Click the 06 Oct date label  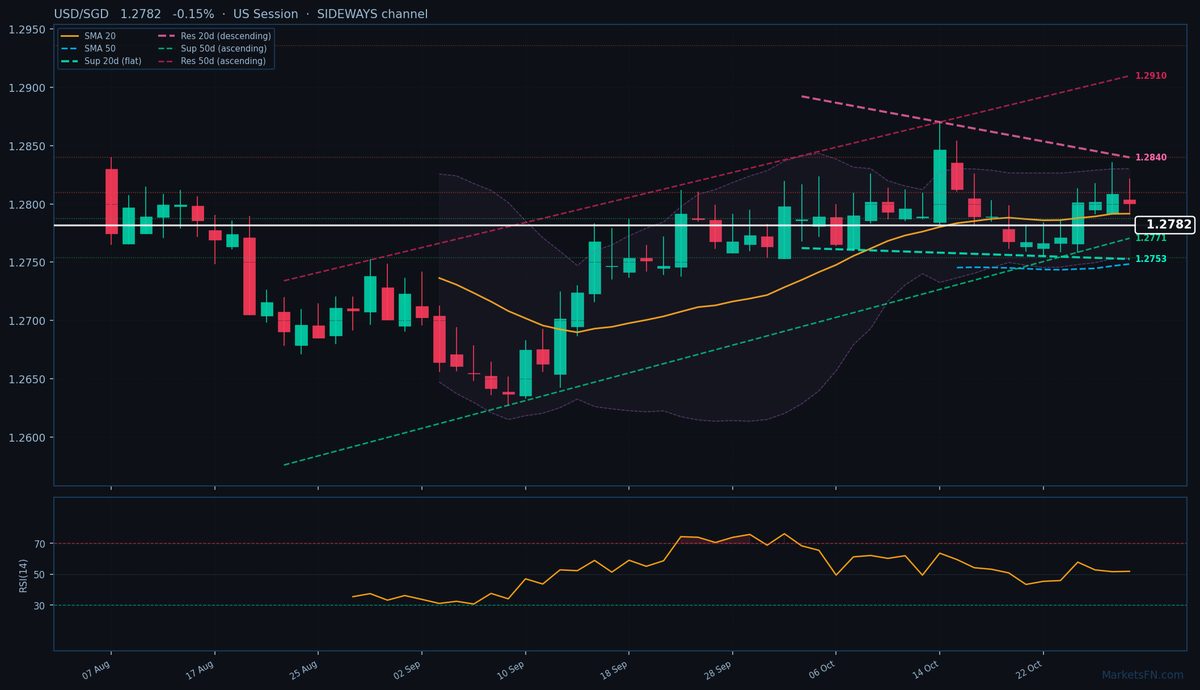(821, 668)
